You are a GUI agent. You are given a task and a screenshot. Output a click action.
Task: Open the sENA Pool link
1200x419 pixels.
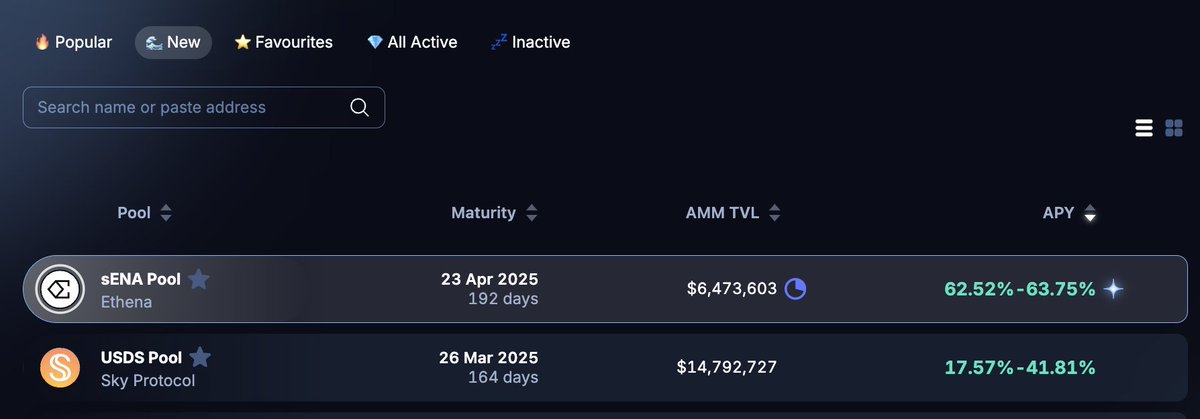pyautogui.click(x=141, y=279)
